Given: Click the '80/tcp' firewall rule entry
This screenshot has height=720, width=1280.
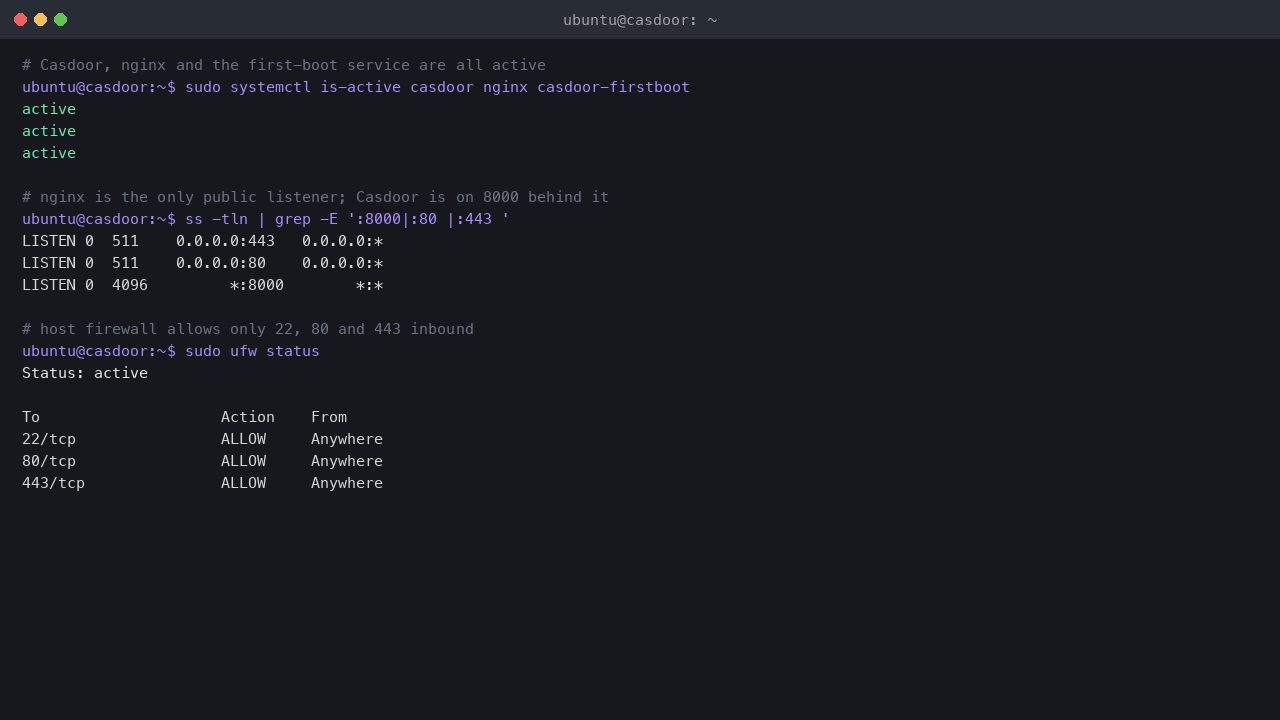Looking at the screenshot, I should coord(49,461).
